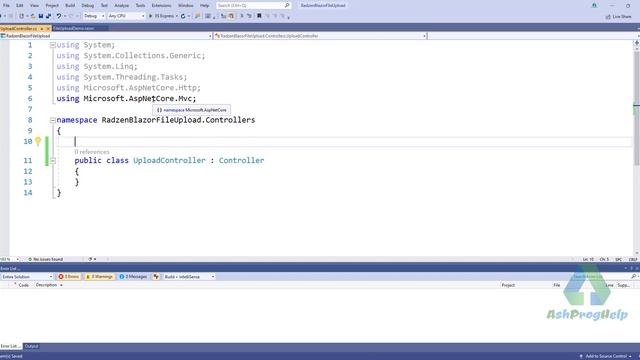Click the editor vertical scrollbar

[x=637, y=109]
